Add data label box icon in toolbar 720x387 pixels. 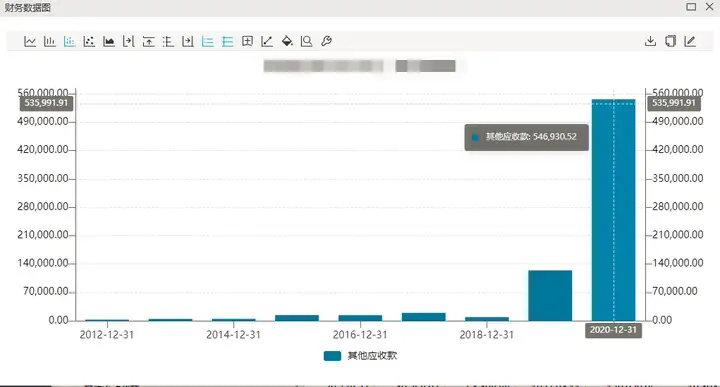248,41
